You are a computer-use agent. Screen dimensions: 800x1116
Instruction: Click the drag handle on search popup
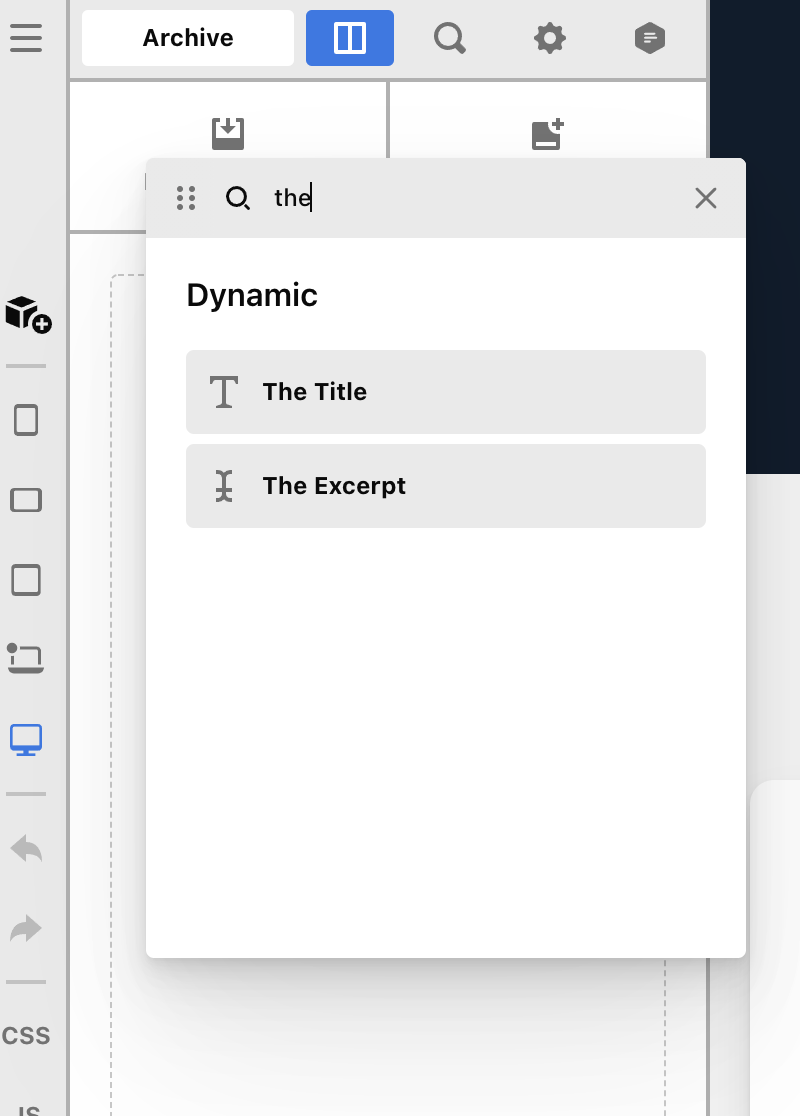(186, 198)
